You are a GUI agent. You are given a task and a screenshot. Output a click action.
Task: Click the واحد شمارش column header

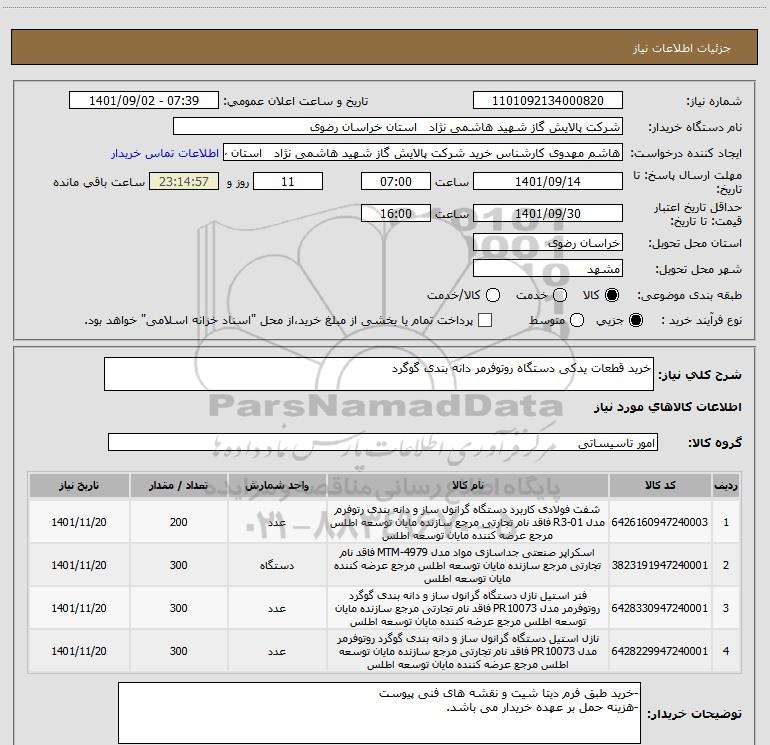tap(277, 486)
